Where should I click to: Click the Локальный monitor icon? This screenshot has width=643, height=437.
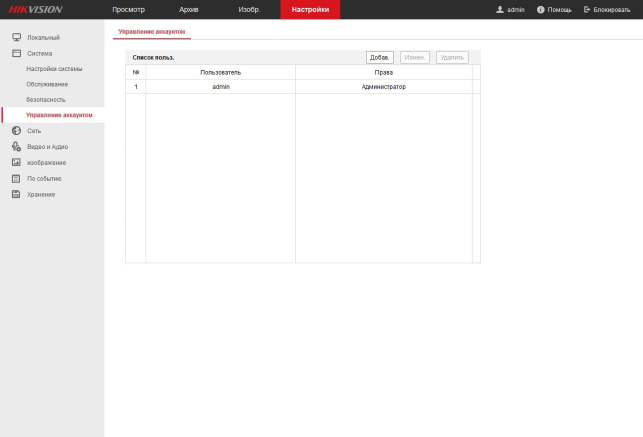16,37
